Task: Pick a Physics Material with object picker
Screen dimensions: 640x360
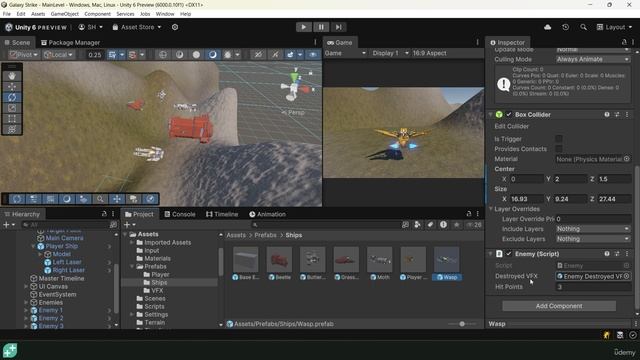Action: (x=627, y=159)
